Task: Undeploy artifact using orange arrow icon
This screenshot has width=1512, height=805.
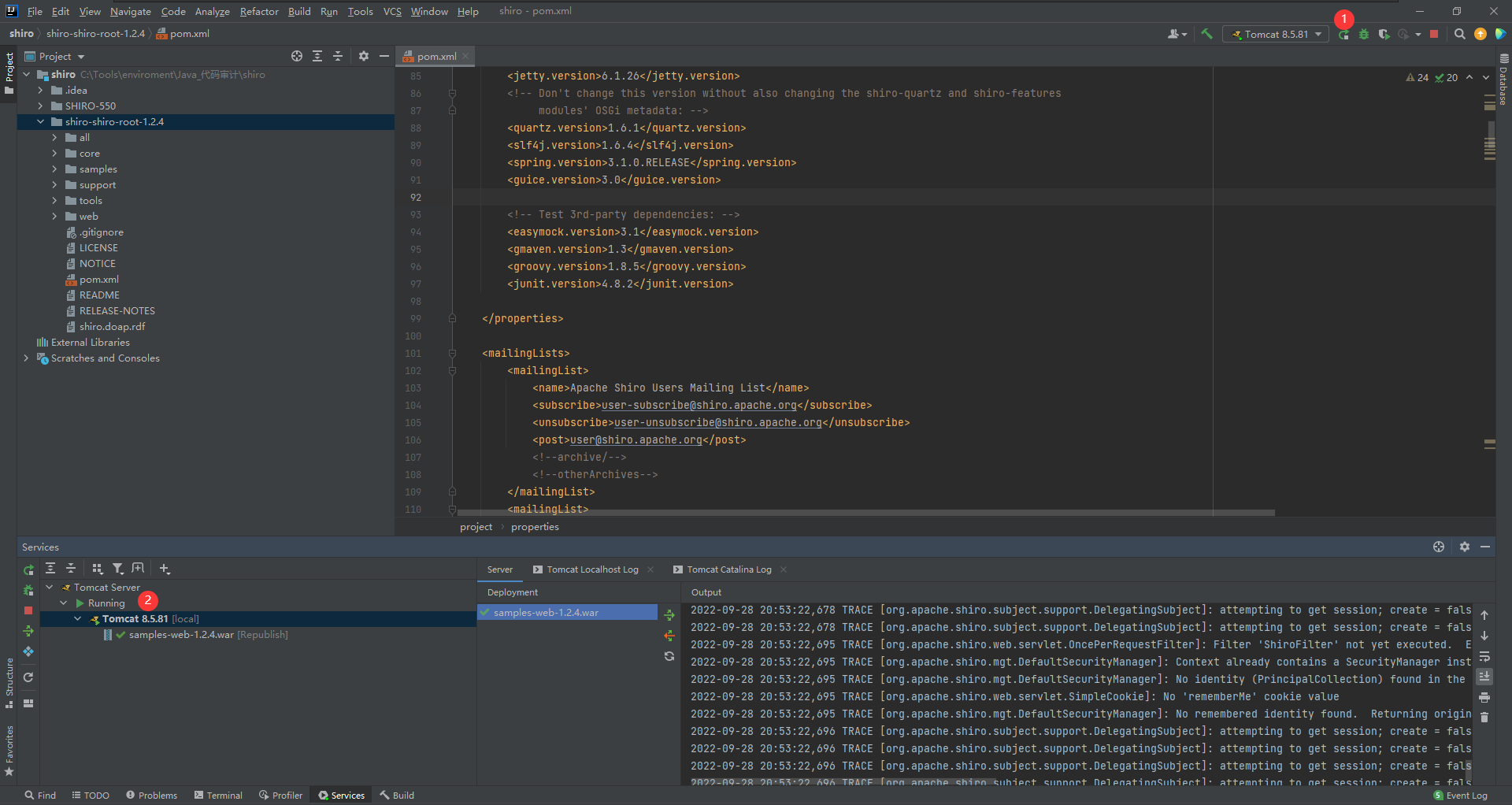Action: pyautogui.click(x=669, y=636)
